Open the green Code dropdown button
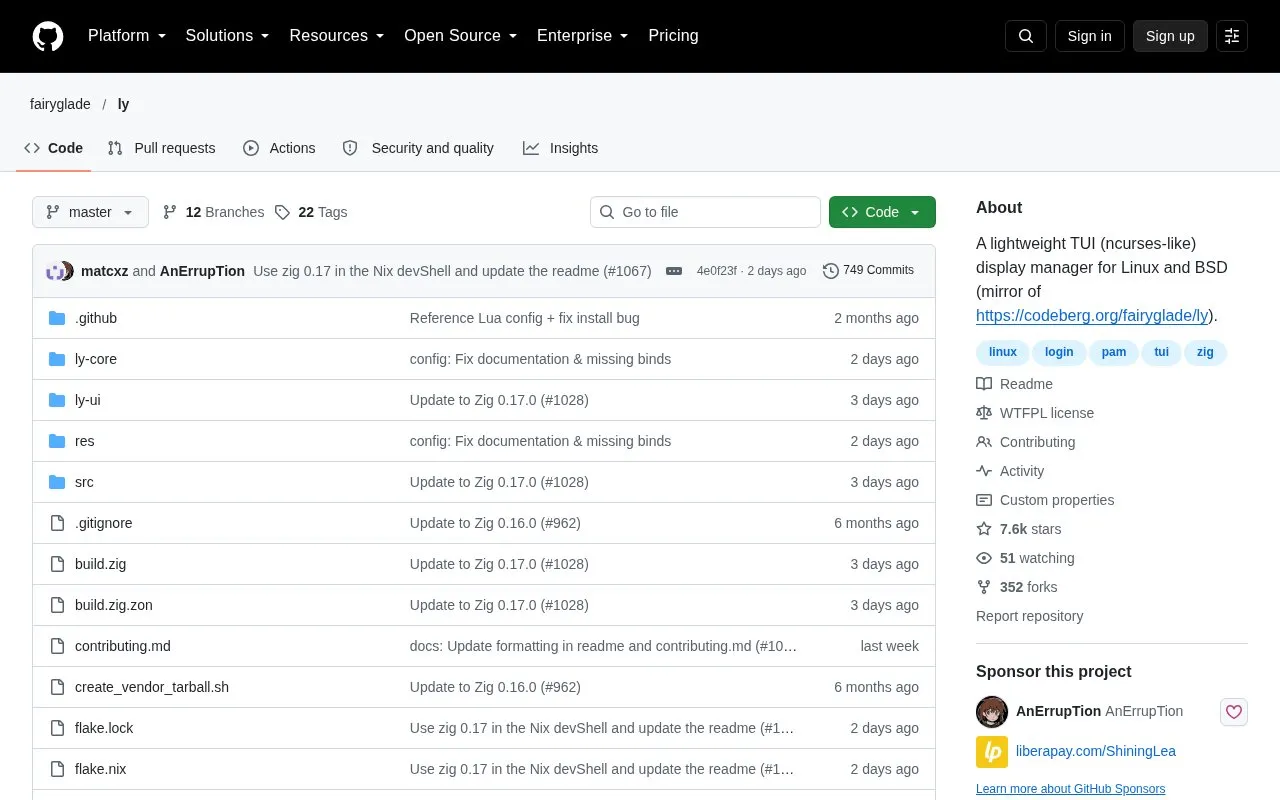1280x800 pixels. tap(882, 212)
